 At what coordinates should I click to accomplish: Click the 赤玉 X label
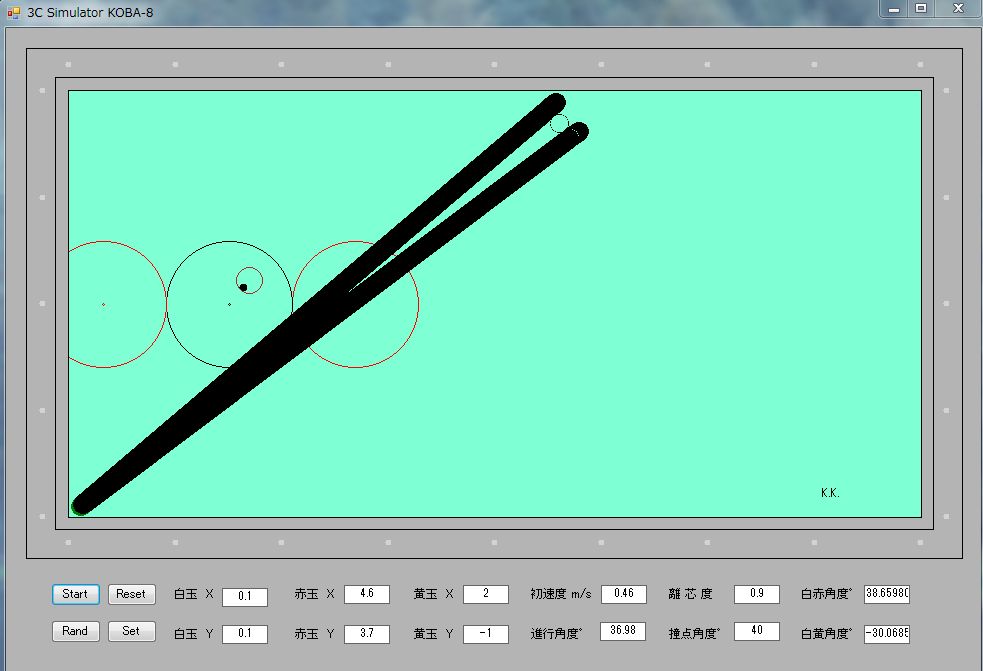[315, 594]
